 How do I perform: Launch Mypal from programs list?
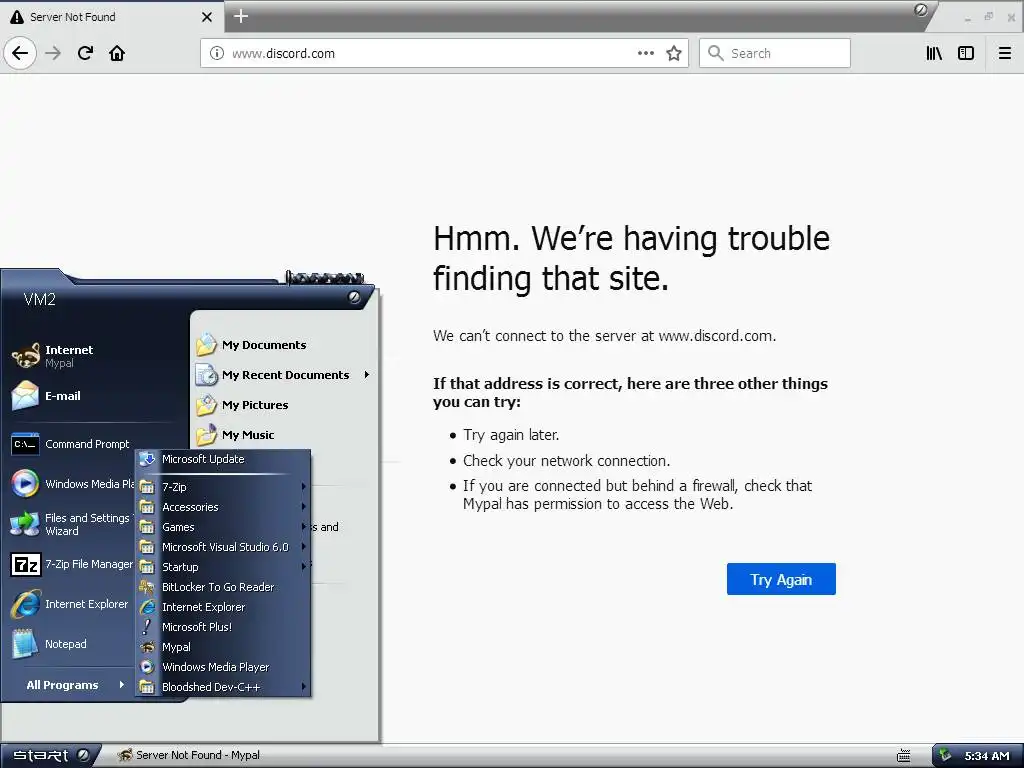coord(223,647)
